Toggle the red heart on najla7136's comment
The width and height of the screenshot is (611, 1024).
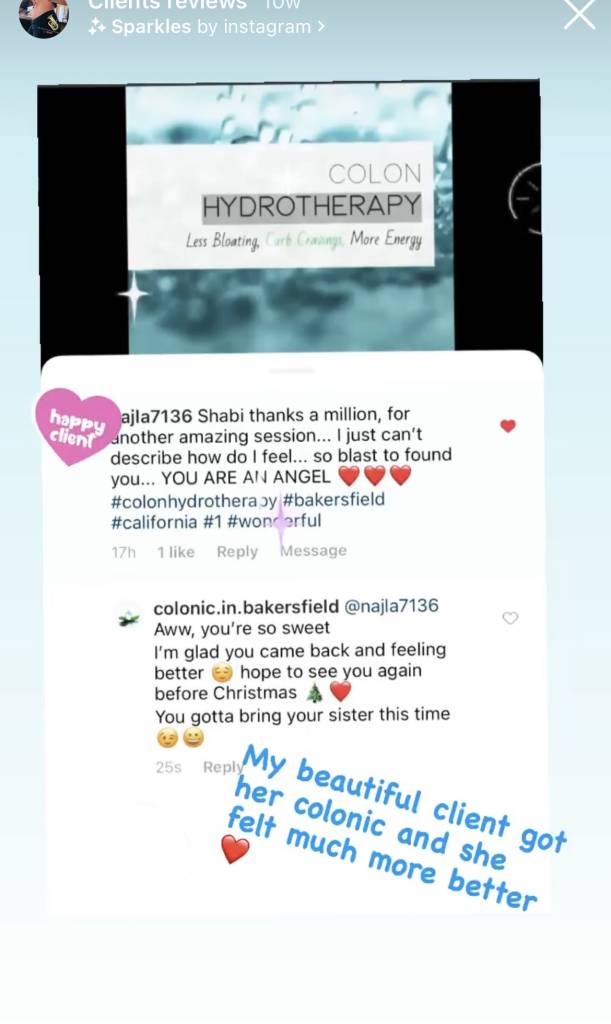pos(508,426)
